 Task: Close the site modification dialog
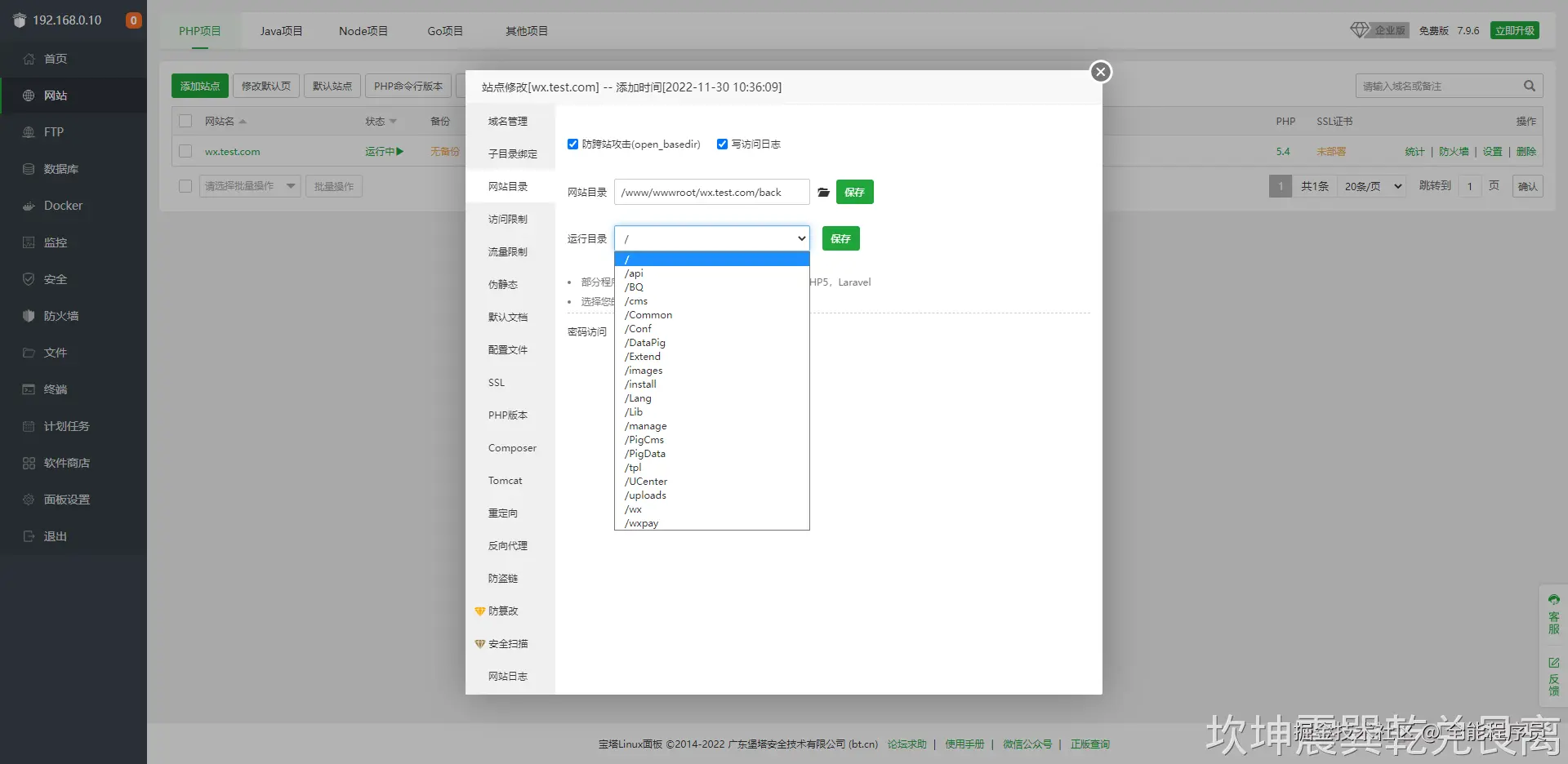tap(1101, 72)
